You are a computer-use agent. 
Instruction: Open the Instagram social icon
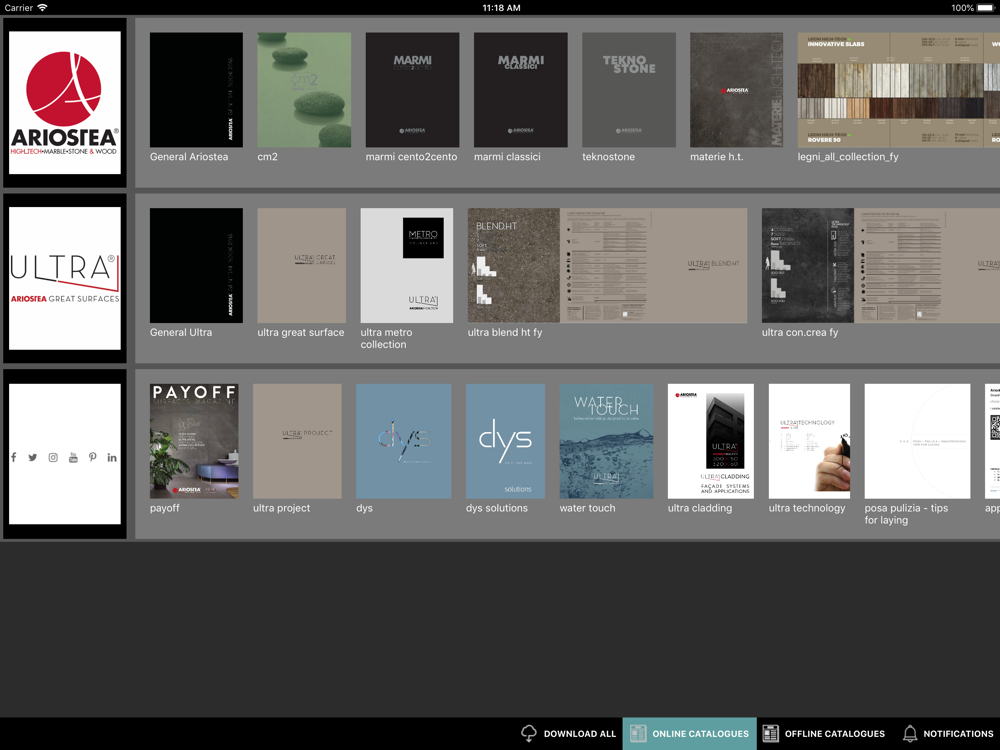point(53,457)
